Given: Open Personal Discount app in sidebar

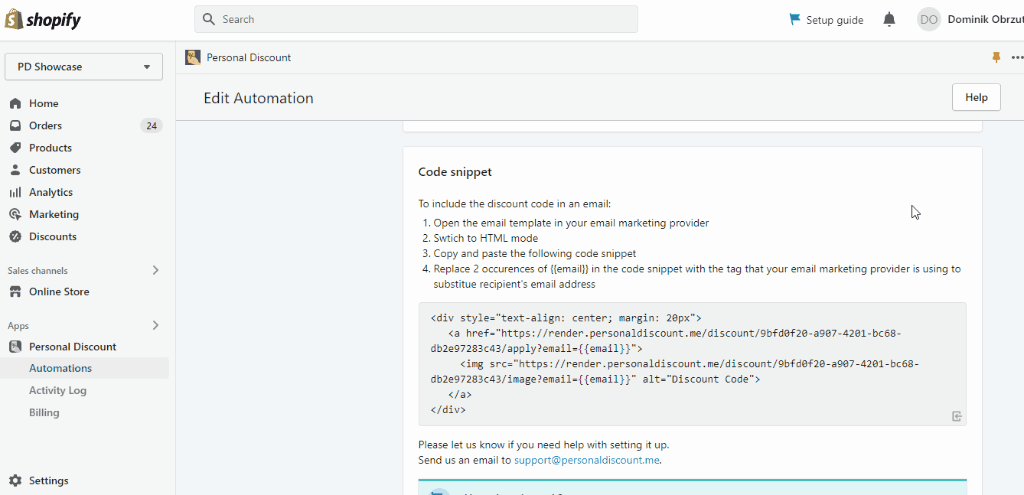Looking at the screenshot, I should (72, 347).
